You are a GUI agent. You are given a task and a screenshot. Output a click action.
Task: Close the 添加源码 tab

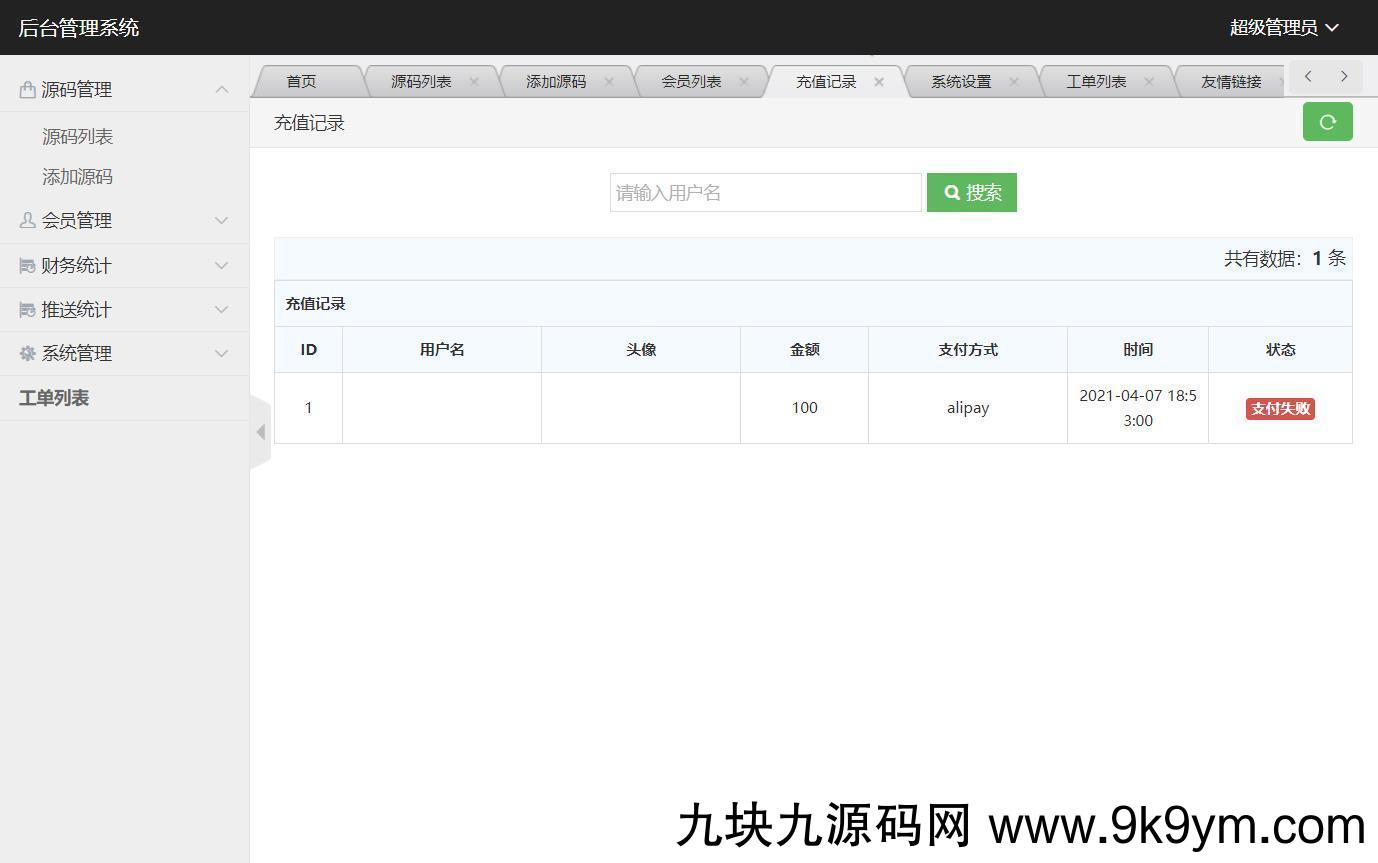click(x=609, y=82)
